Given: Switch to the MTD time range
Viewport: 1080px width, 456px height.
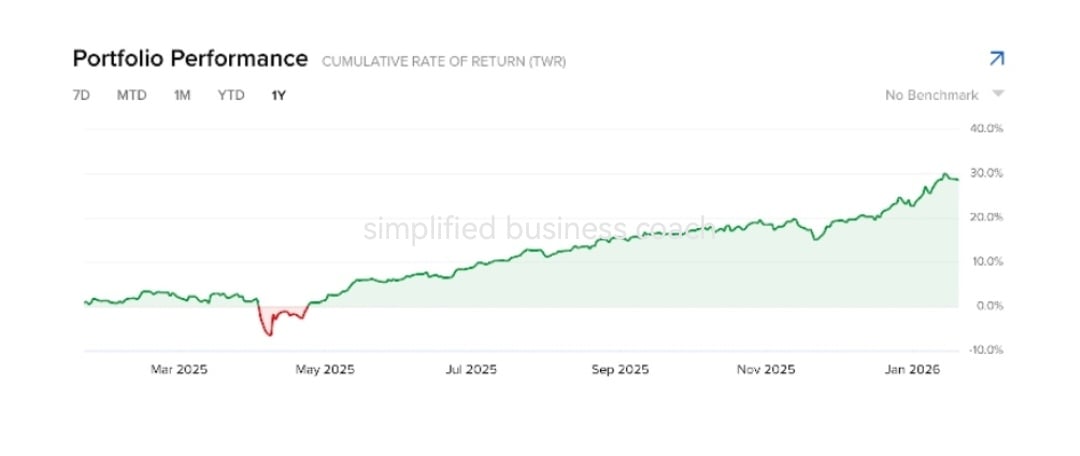Looking at the screenshot, I should [132, 95].
